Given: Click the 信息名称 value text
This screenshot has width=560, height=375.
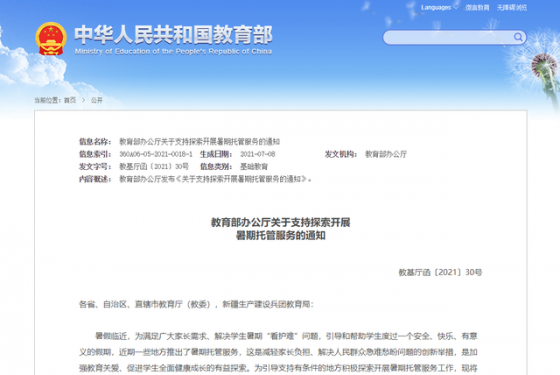Looking at the screenshot, I should point(199,142).
